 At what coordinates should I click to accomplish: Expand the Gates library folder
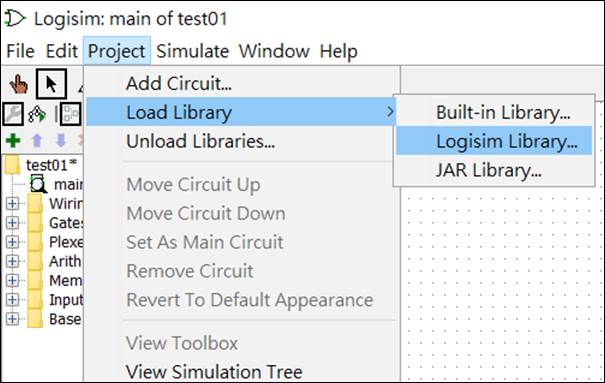click(x=12, y=223)
